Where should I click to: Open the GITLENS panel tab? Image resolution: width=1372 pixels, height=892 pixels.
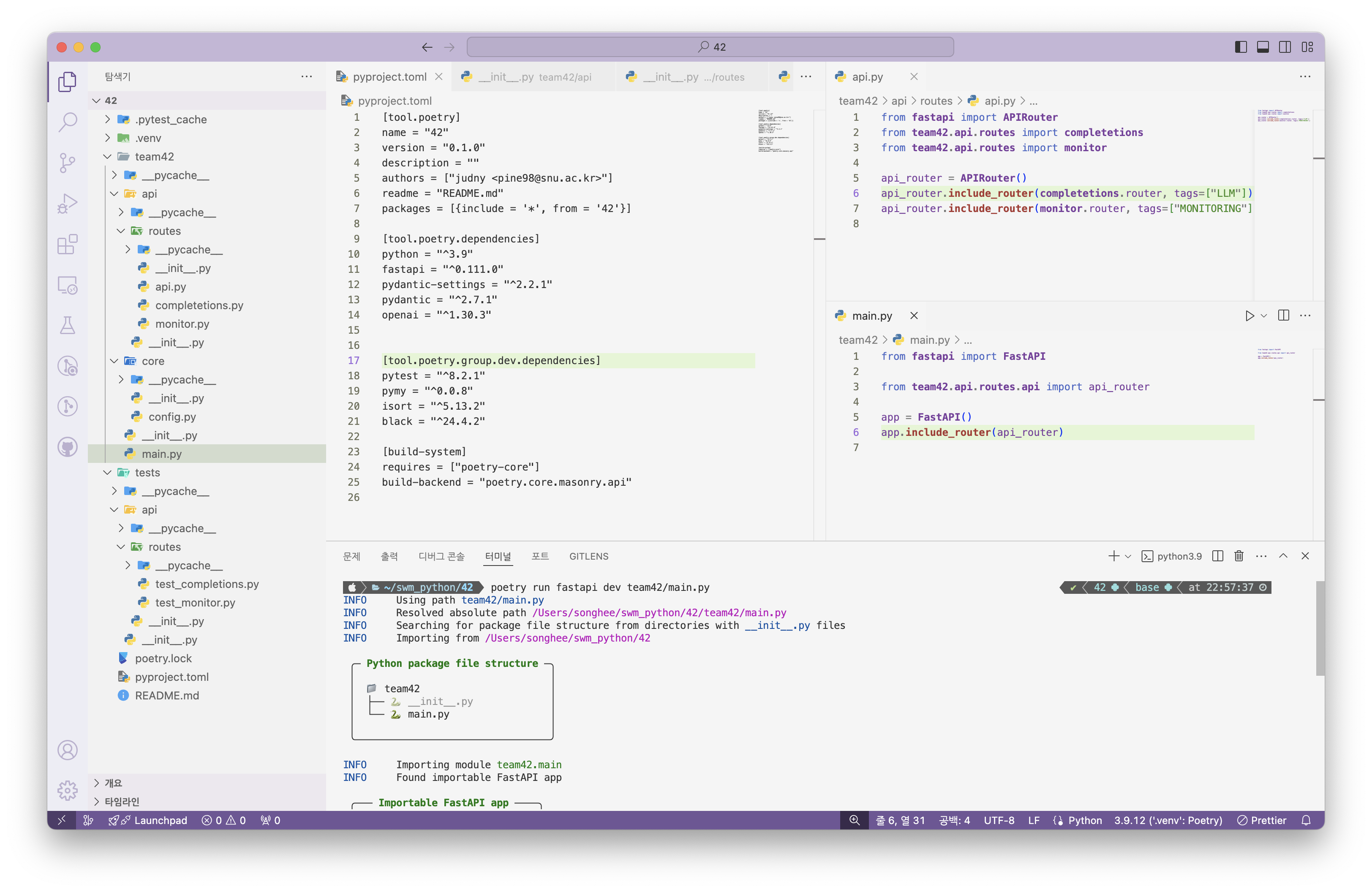[588, 556]
